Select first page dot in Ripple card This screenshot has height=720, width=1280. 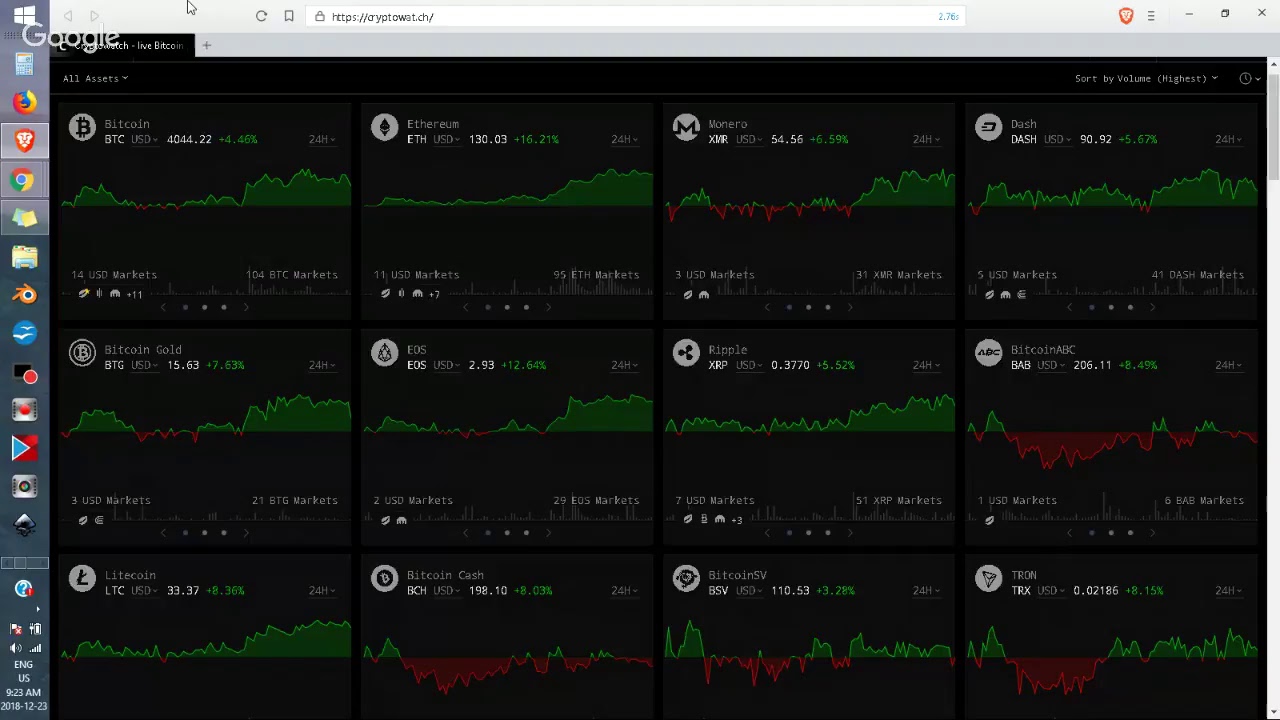[x=789, y=533]
